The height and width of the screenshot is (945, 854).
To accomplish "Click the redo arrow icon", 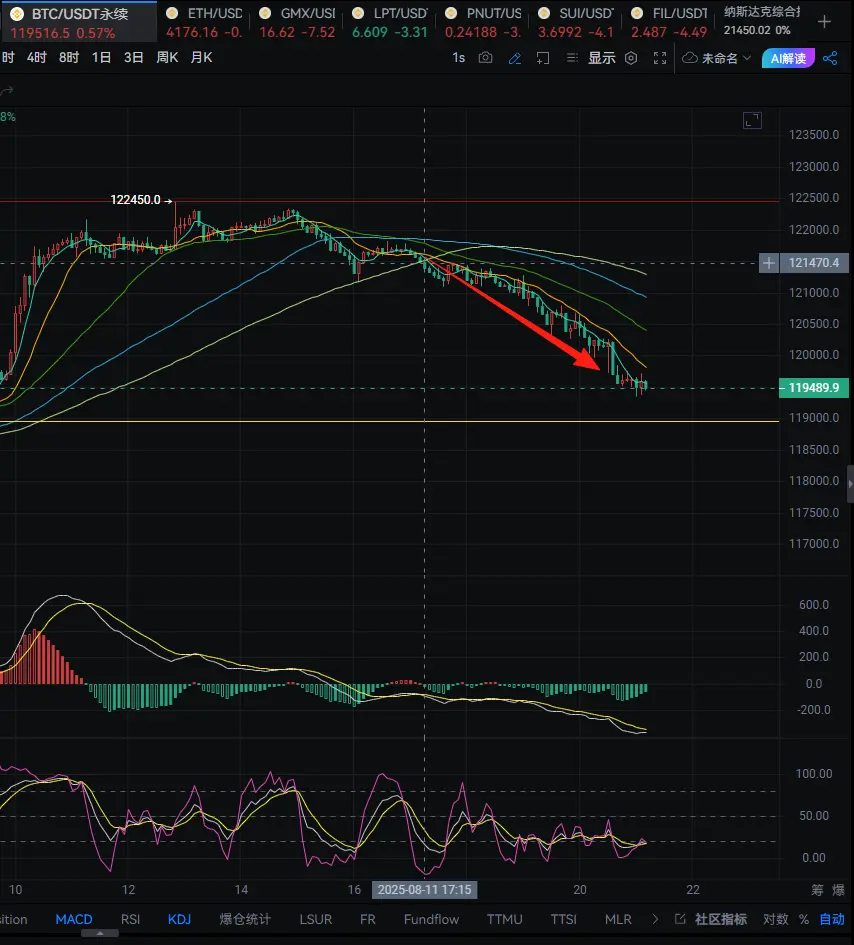I will (x=7, y=91).
